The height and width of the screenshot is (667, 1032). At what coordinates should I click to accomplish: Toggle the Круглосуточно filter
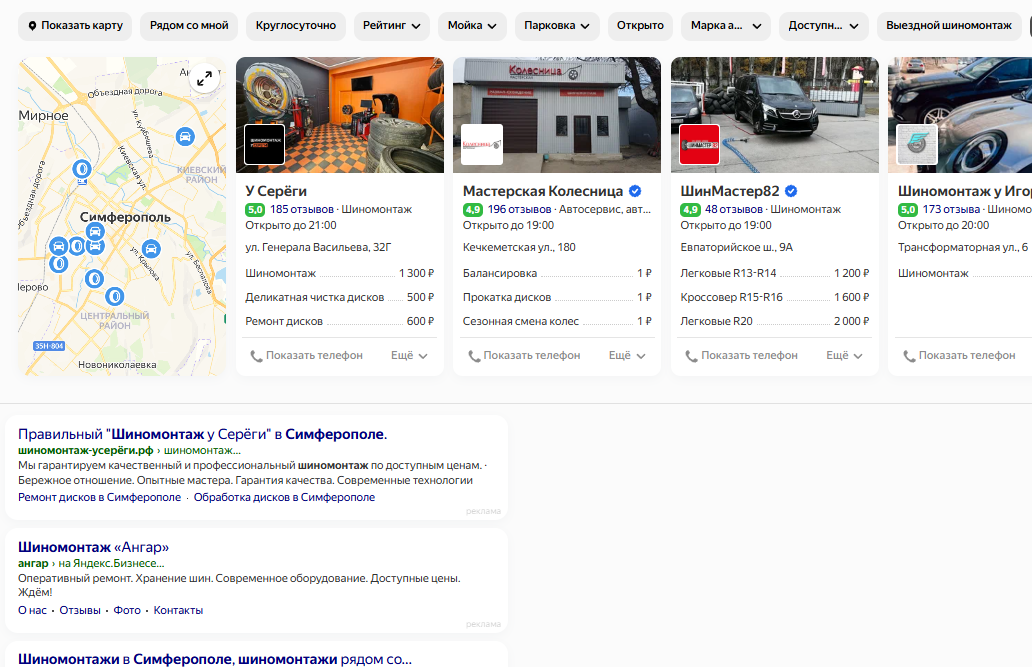296,26
